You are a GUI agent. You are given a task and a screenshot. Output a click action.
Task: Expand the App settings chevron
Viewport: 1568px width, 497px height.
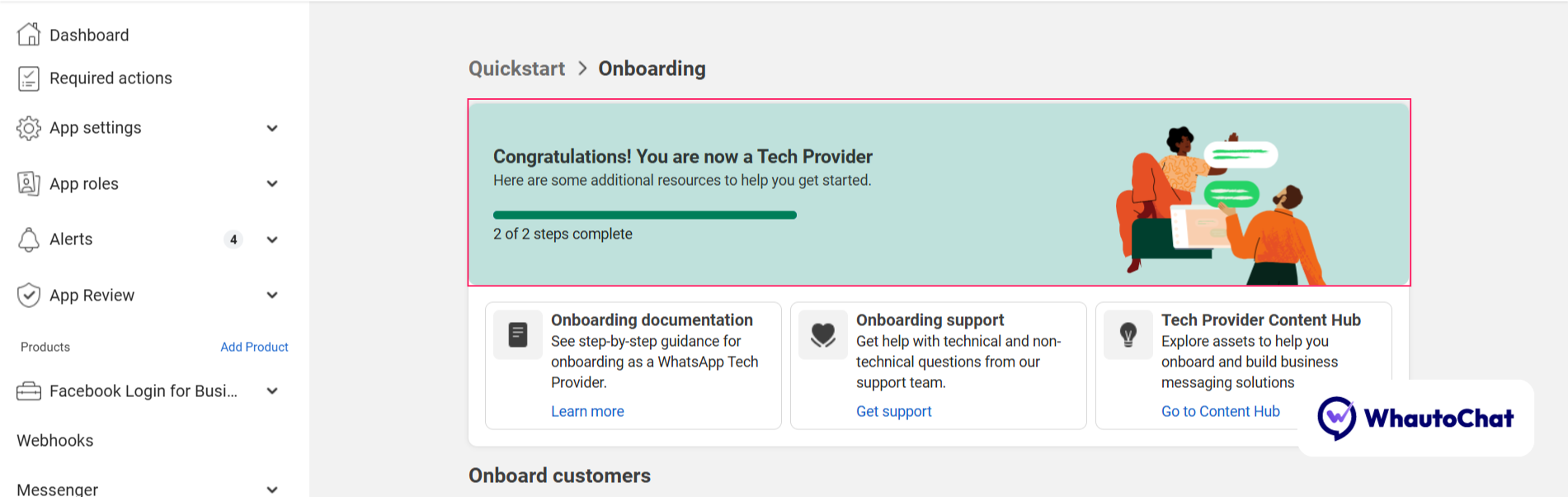(272, 128)
